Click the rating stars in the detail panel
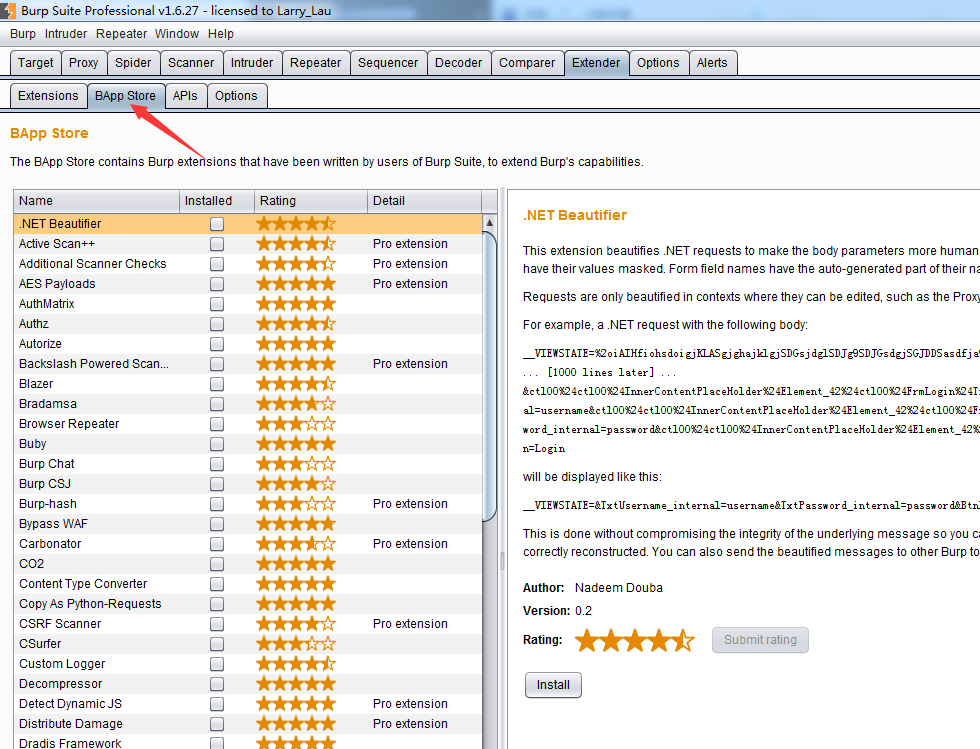Screen dimensions: 980x749 coord(634,640)
